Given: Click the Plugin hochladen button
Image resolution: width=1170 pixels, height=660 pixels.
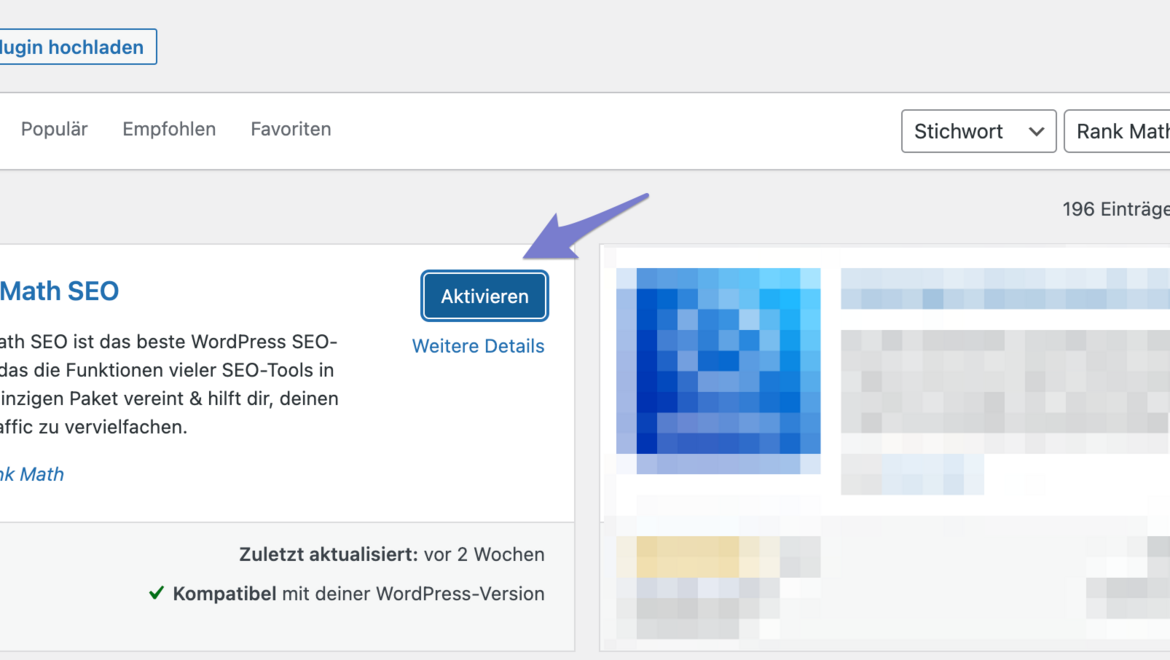Looking at the screenshot, I should point(78,47).
